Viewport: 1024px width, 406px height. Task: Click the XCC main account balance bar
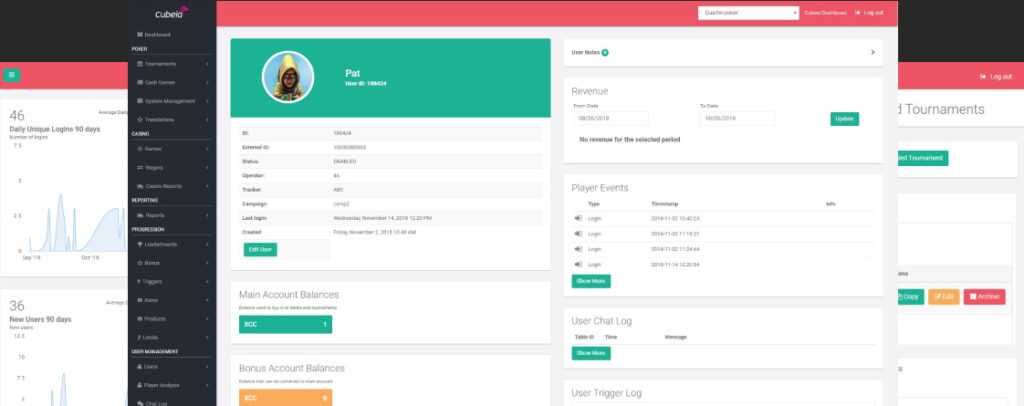point(285,324)
